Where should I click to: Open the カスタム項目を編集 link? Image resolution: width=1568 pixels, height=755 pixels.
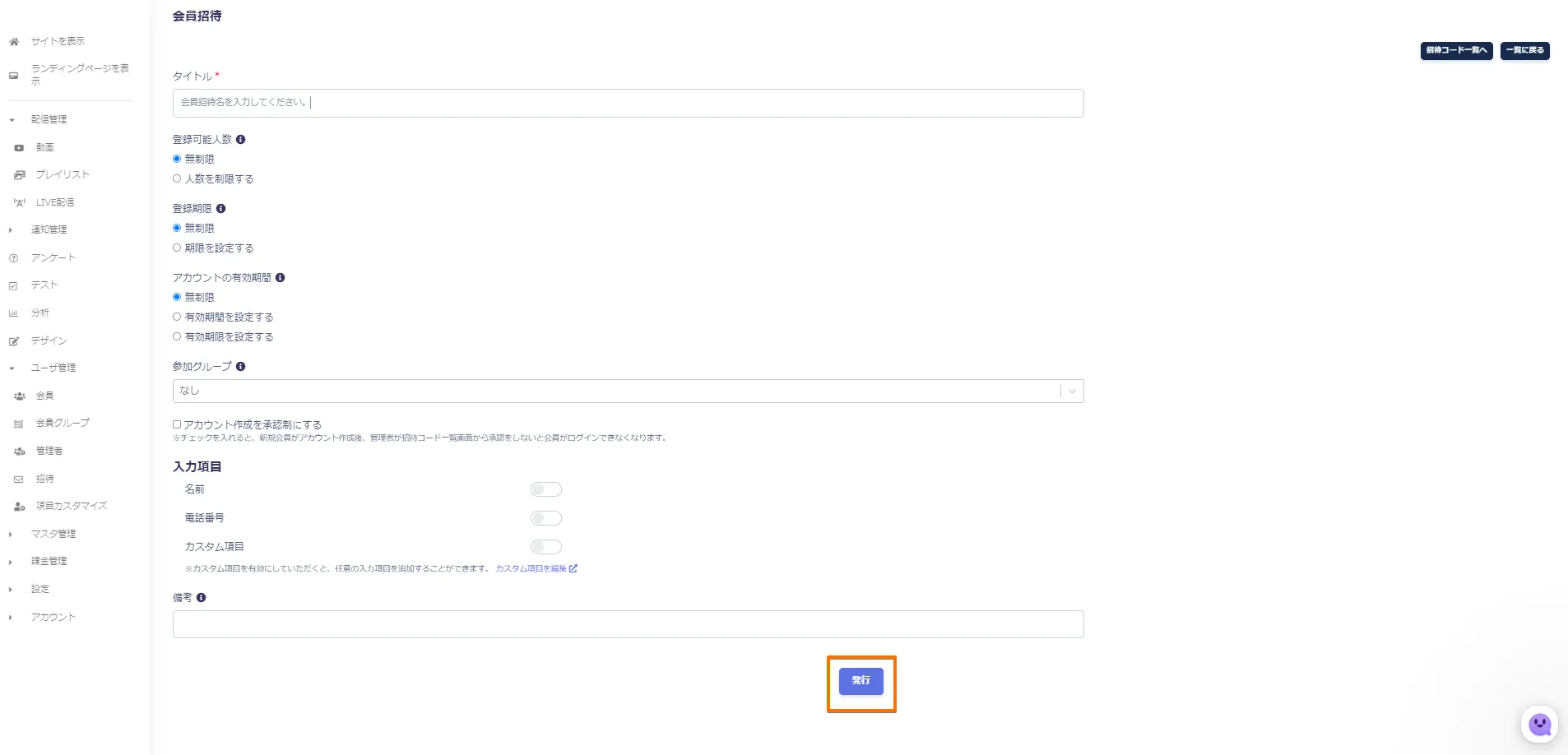tap(536, 568)
